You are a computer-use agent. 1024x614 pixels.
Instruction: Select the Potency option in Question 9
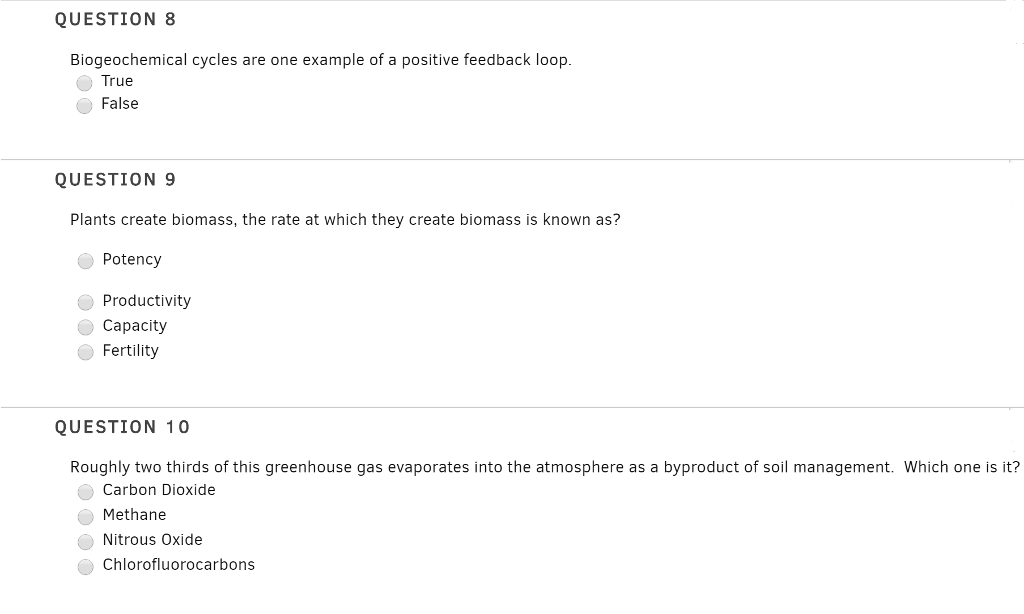(86, 261)
